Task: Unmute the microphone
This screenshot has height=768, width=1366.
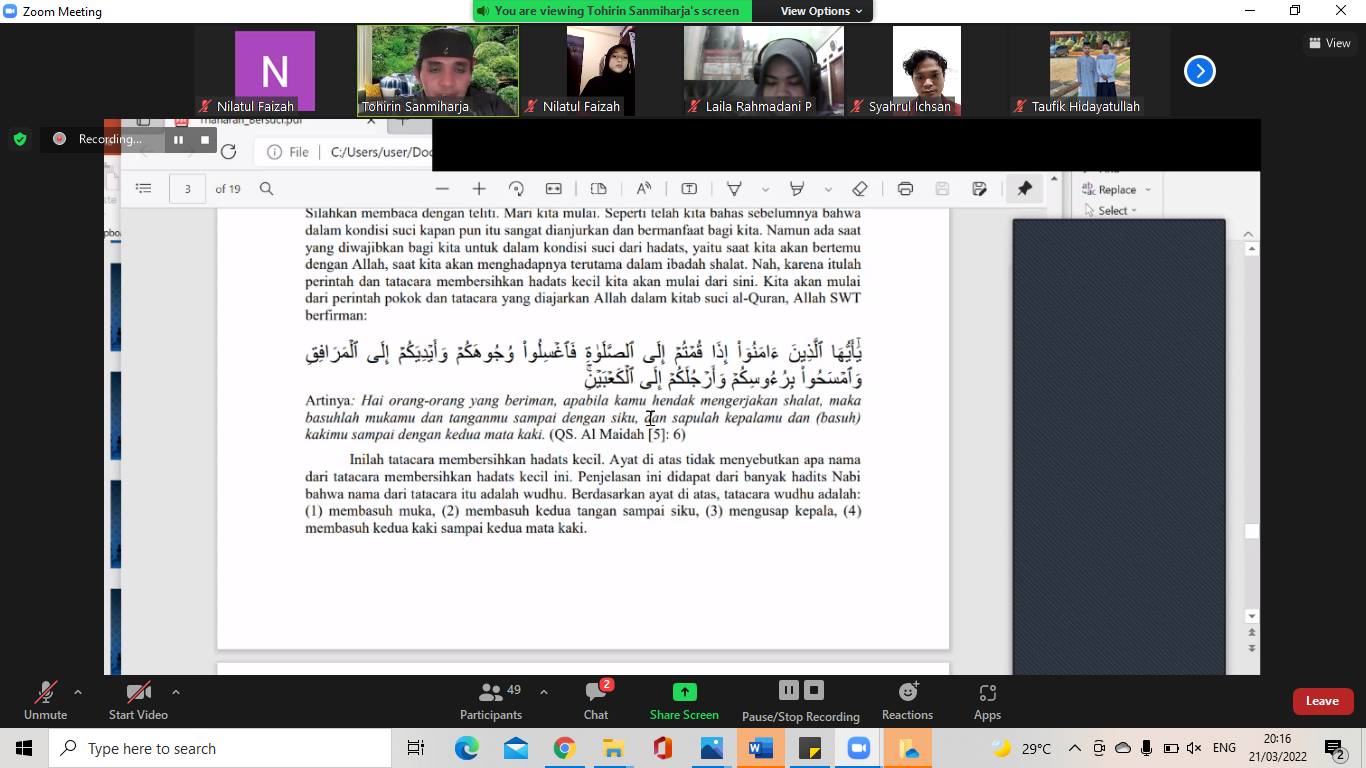Action: pos(46,699)
